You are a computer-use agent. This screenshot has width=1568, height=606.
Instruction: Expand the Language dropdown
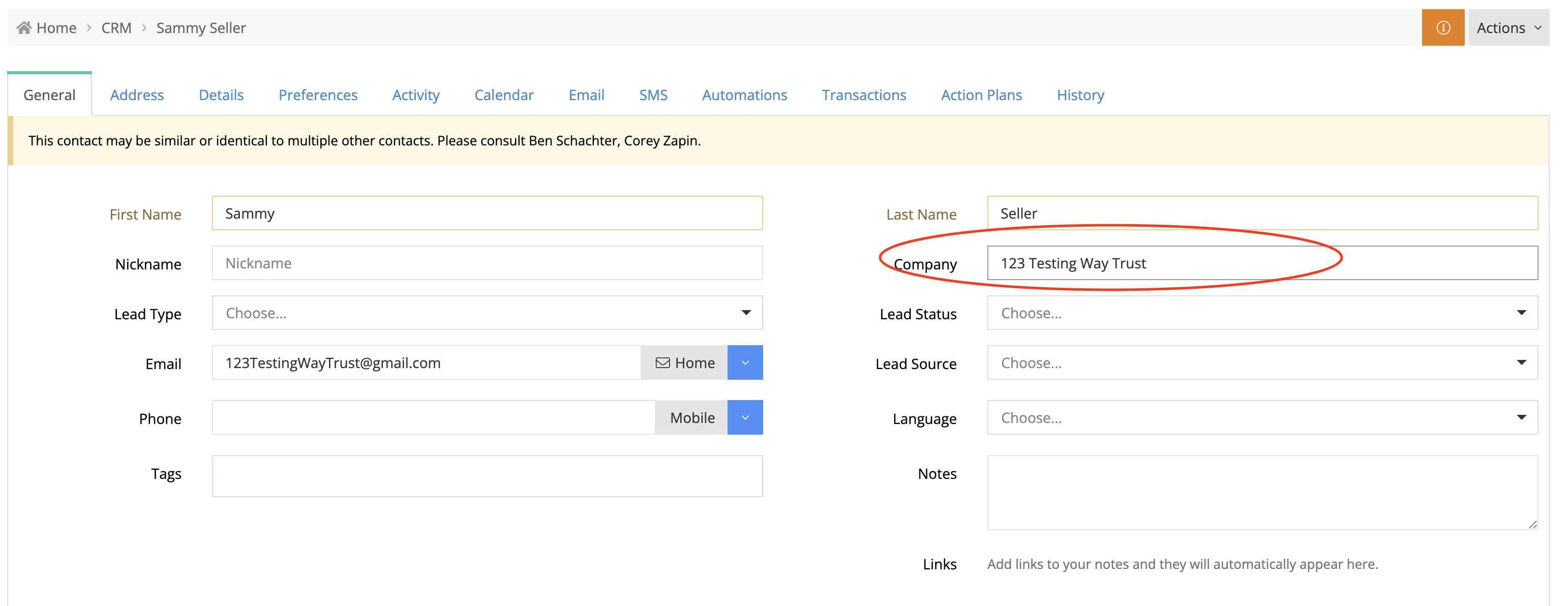(1262, 417)
